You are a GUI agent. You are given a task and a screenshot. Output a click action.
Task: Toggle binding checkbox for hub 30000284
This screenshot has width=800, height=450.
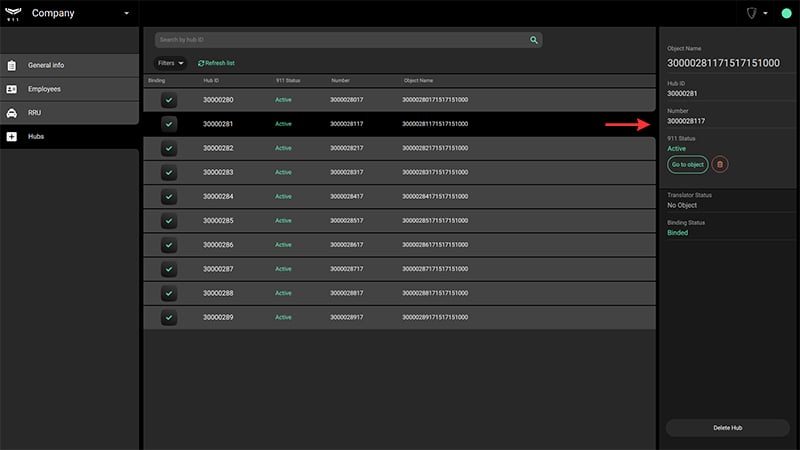coord(169,196)
